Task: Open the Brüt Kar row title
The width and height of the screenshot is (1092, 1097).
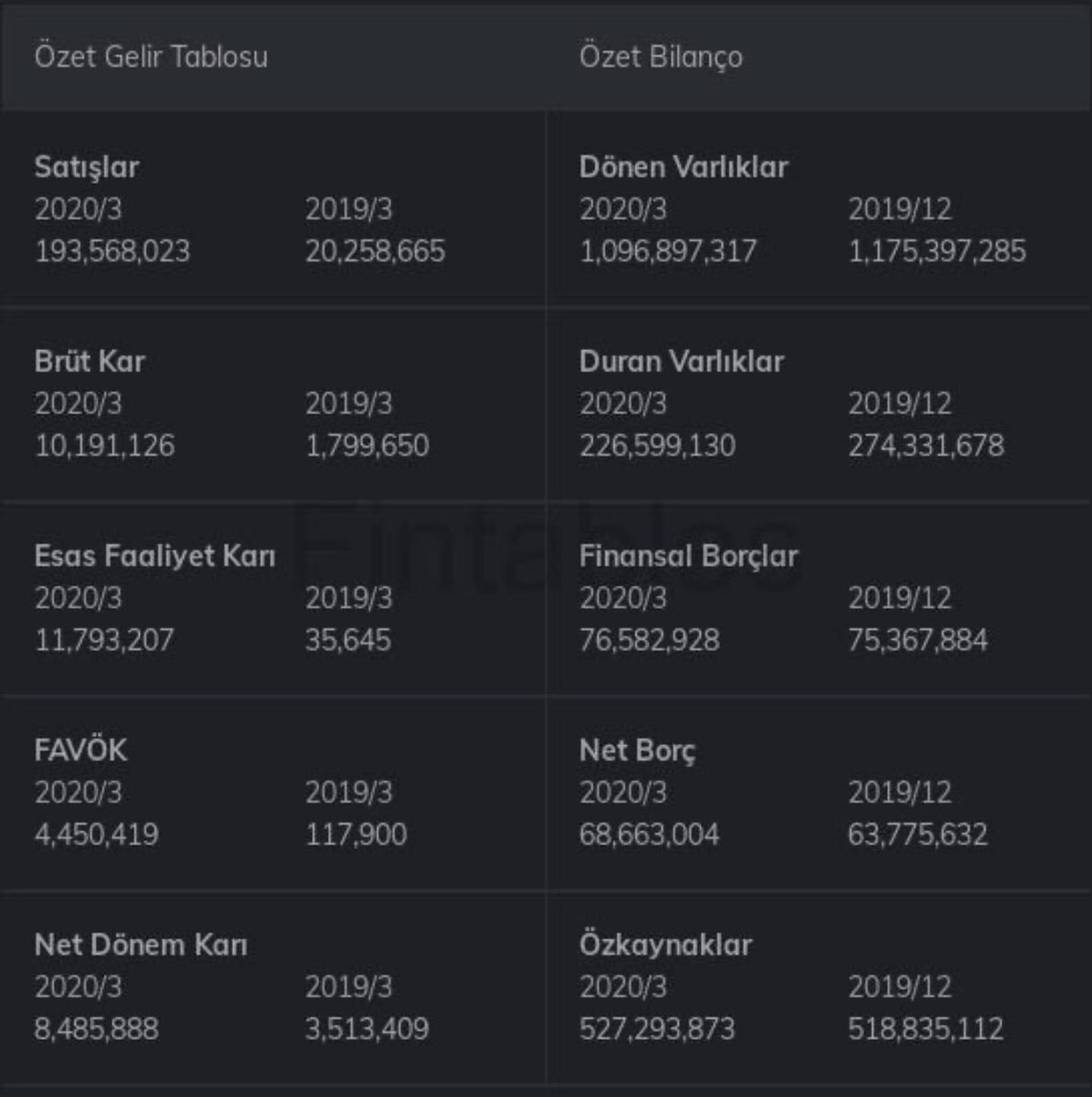Action: tap(90, 361)
